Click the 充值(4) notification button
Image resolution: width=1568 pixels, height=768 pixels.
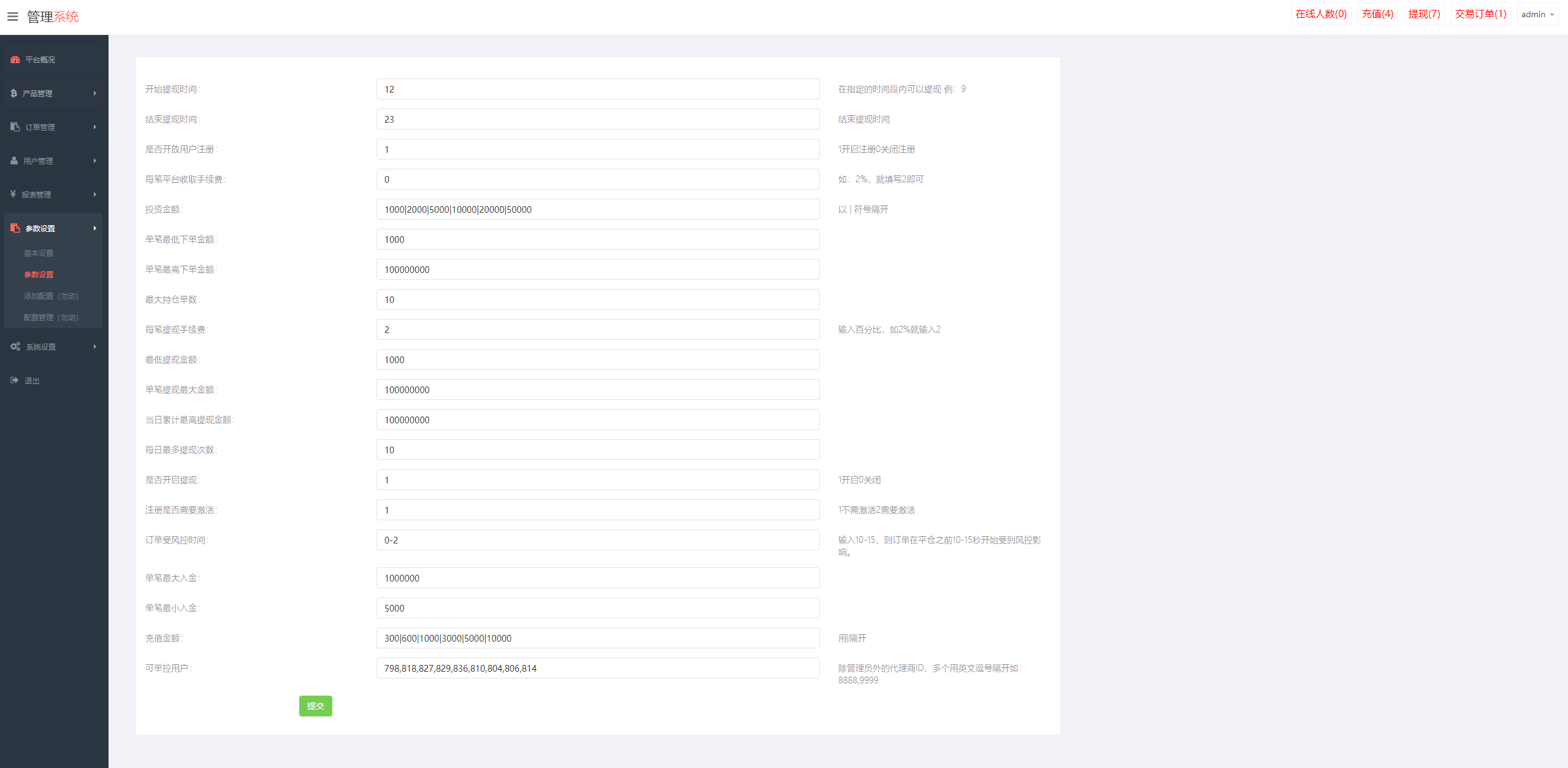1377,14
